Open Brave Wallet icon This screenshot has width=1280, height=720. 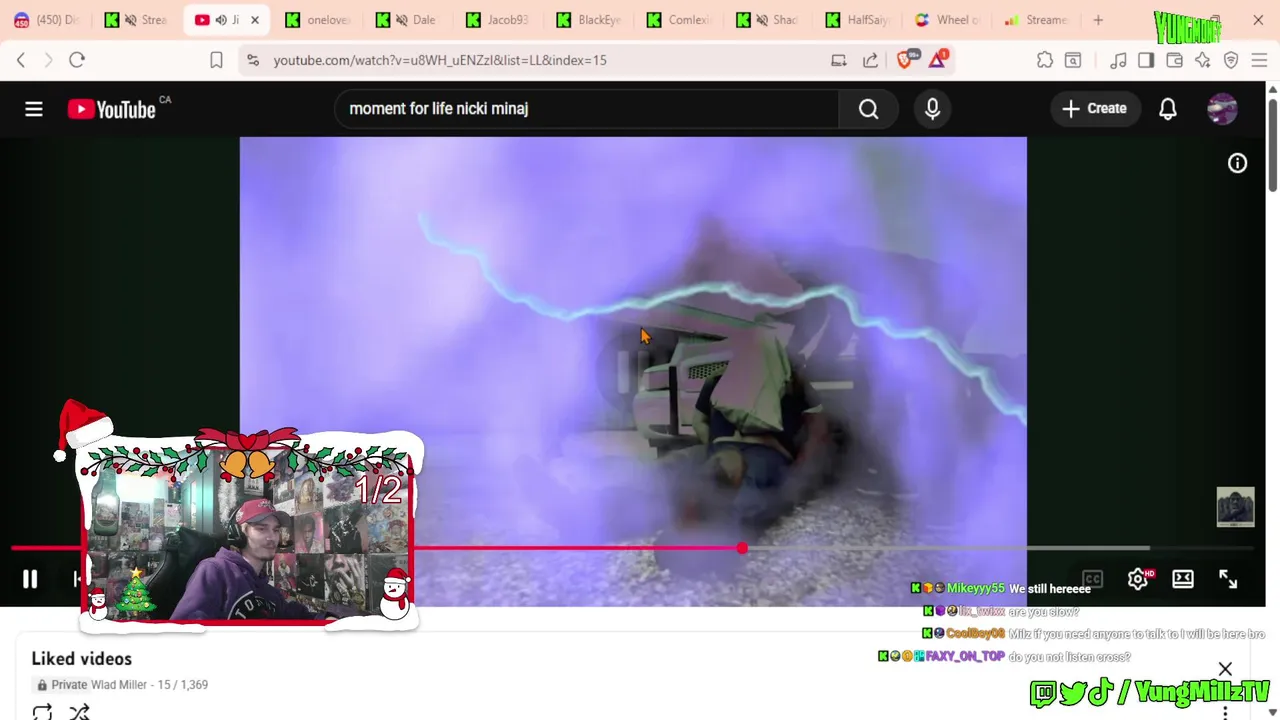(1174, 60)
